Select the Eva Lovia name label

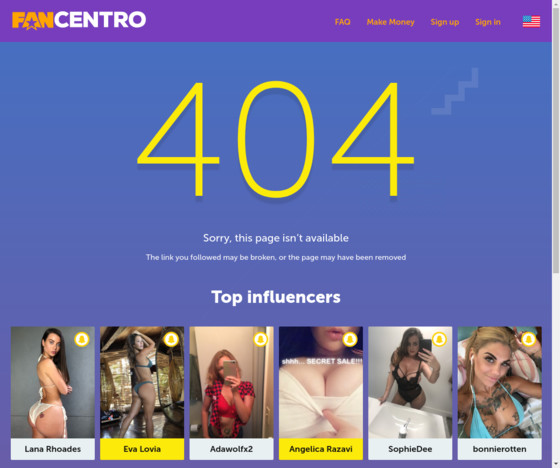tap(142, 449)
